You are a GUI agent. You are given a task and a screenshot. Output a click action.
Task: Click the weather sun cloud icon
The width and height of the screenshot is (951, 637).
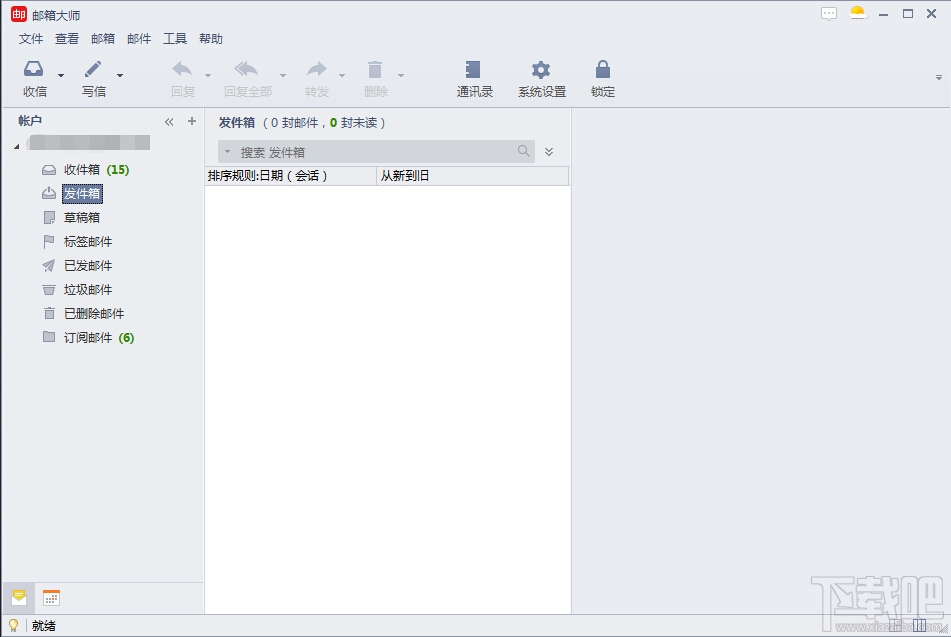coord(858,13)
